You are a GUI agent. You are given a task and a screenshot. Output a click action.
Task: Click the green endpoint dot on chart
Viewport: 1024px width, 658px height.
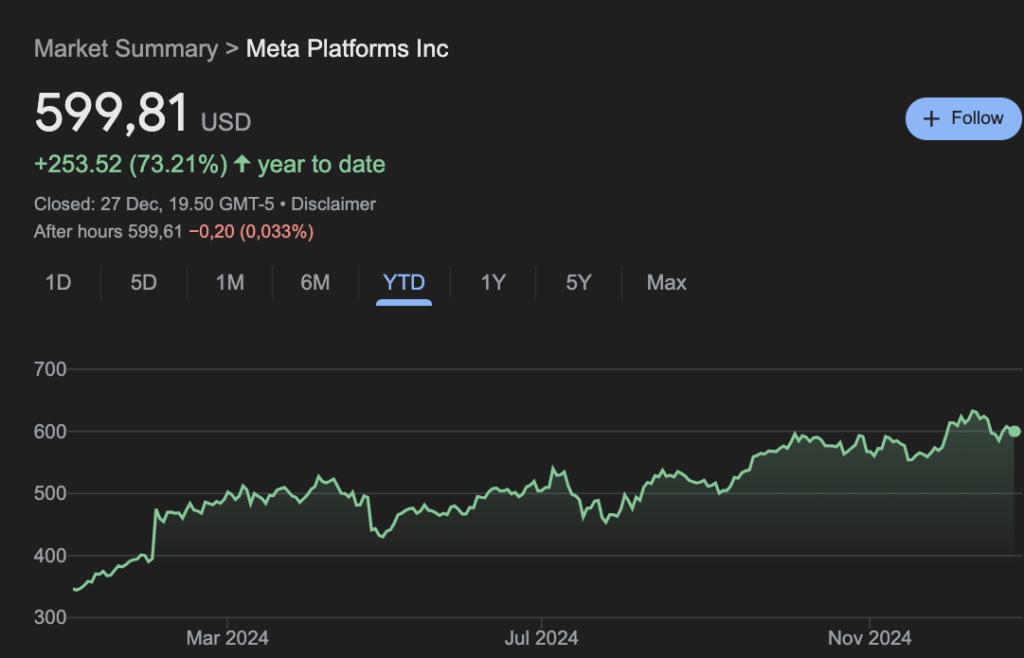1014,431
